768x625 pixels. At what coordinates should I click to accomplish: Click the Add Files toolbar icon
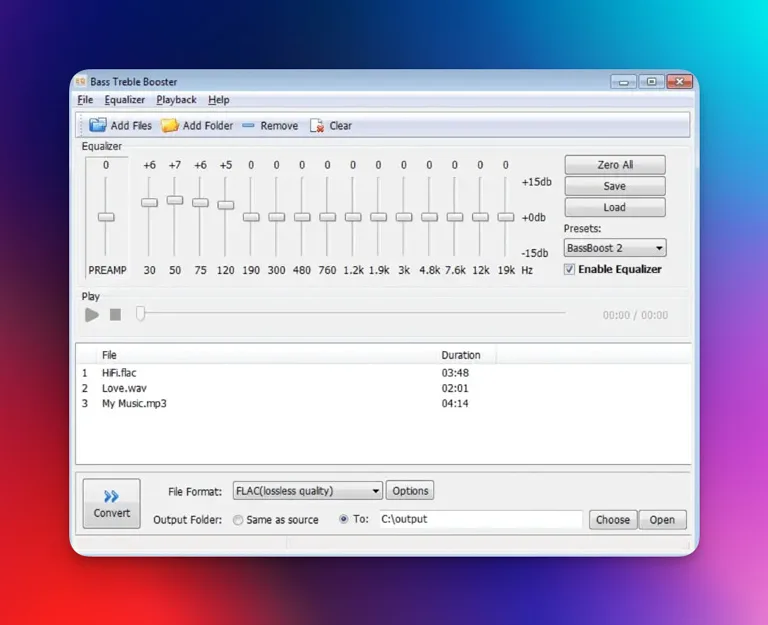click(x=97, y=125)
